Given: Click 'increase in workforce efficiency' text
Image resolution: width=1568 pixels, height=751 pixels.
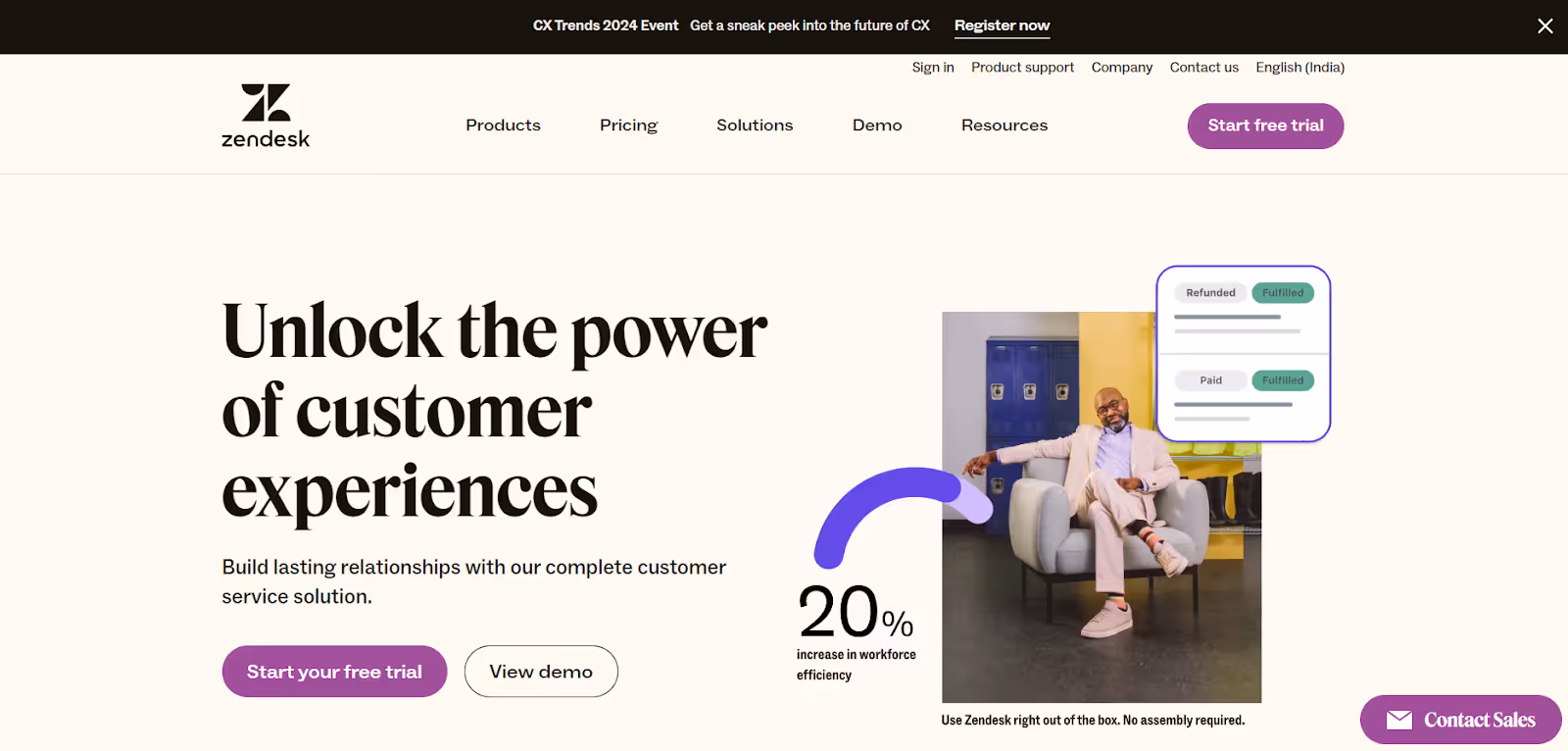Looking at the screenshot, I should pyautogui.click(x=856, y=665).
